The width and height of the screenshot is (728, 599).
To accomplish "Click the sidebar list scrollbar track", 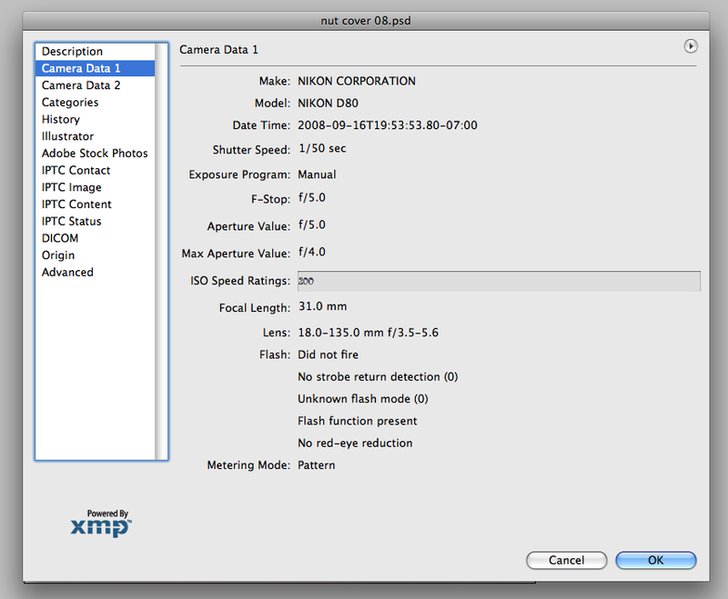I will 161,251.
